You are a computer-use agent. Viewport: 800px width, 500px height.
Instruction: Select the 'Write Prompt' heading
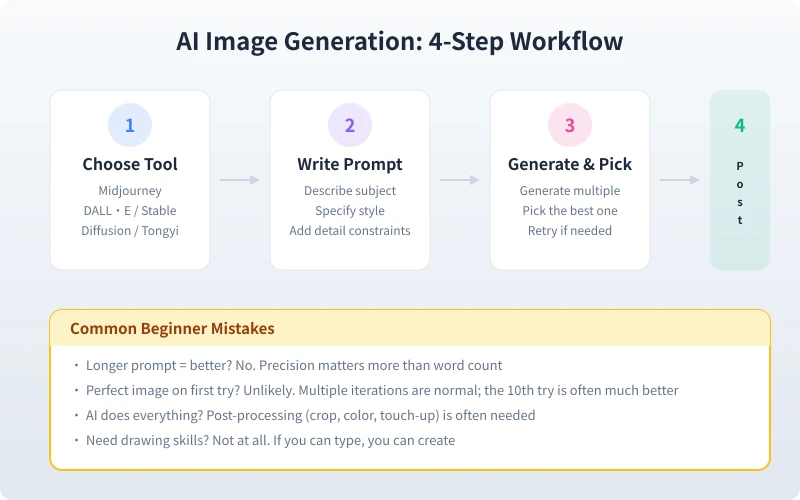(x=349, y=164)
